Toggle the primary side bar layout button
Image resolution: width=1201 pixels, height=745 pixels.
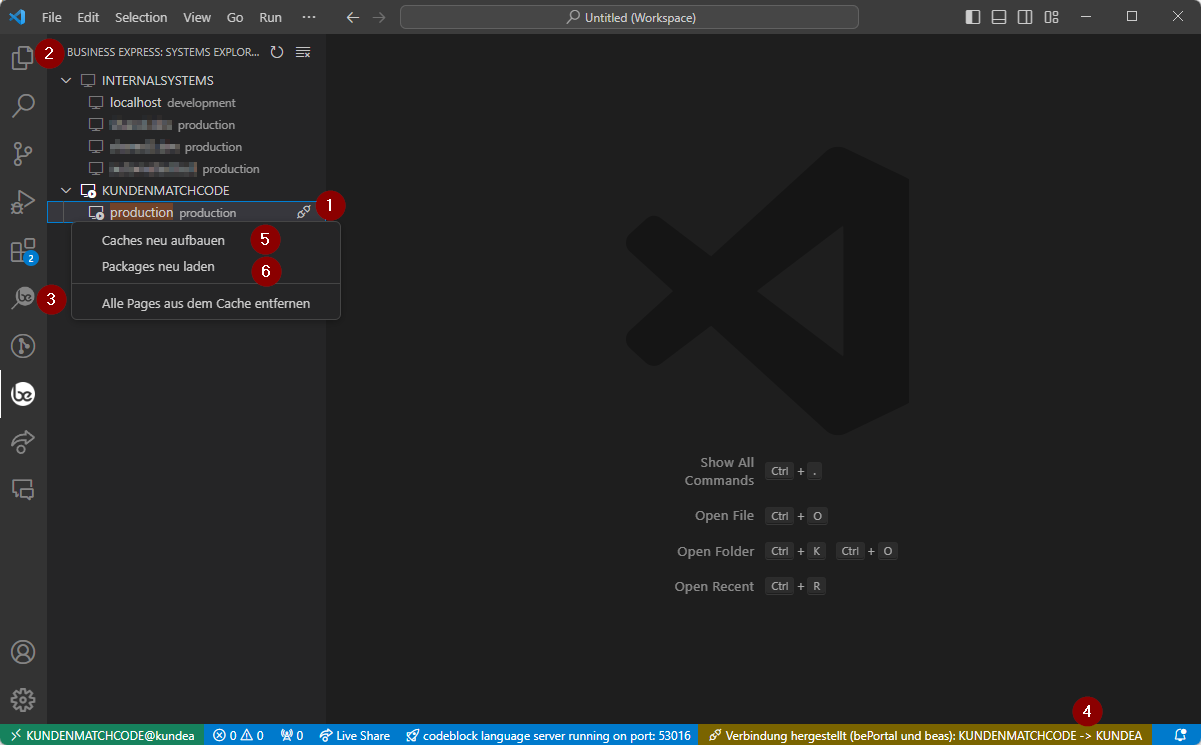click(973, 17)
